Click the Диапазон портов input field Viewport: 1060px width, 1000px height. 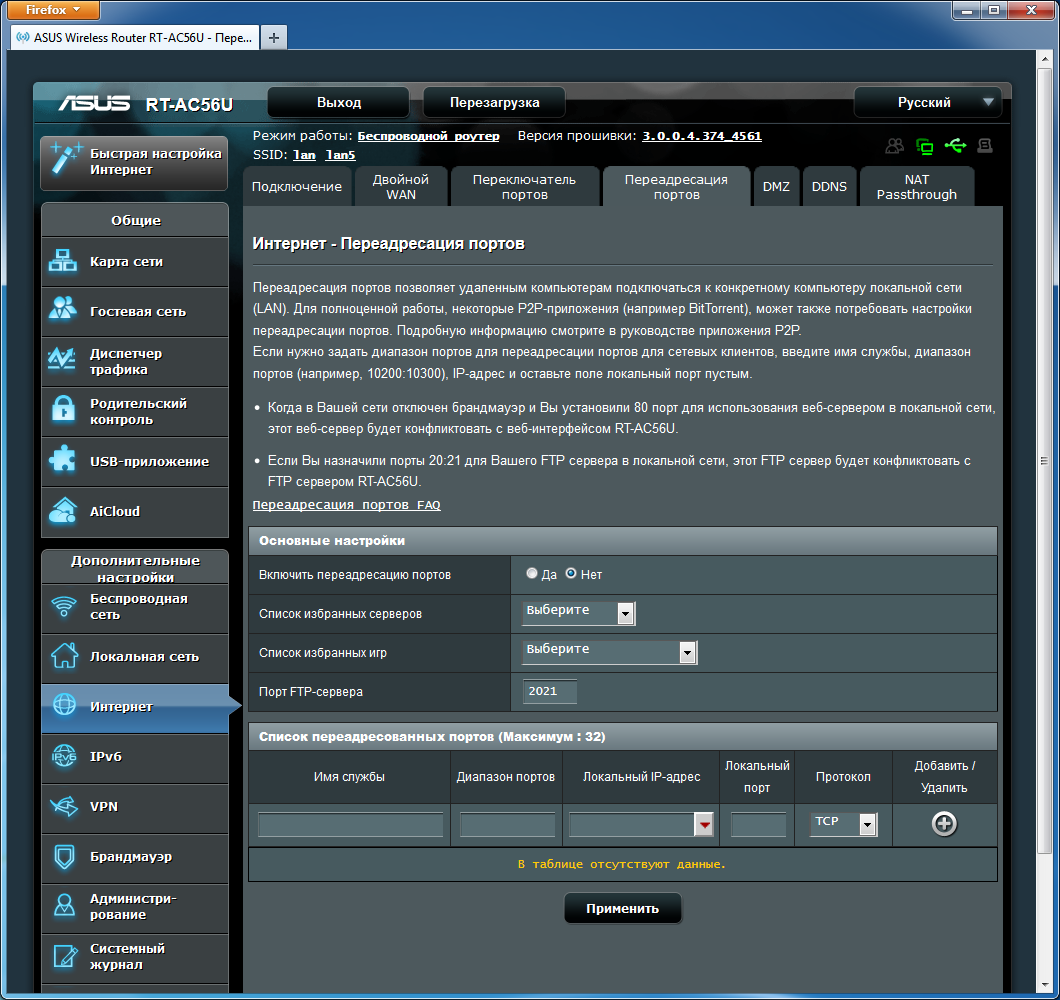point(507,824)
